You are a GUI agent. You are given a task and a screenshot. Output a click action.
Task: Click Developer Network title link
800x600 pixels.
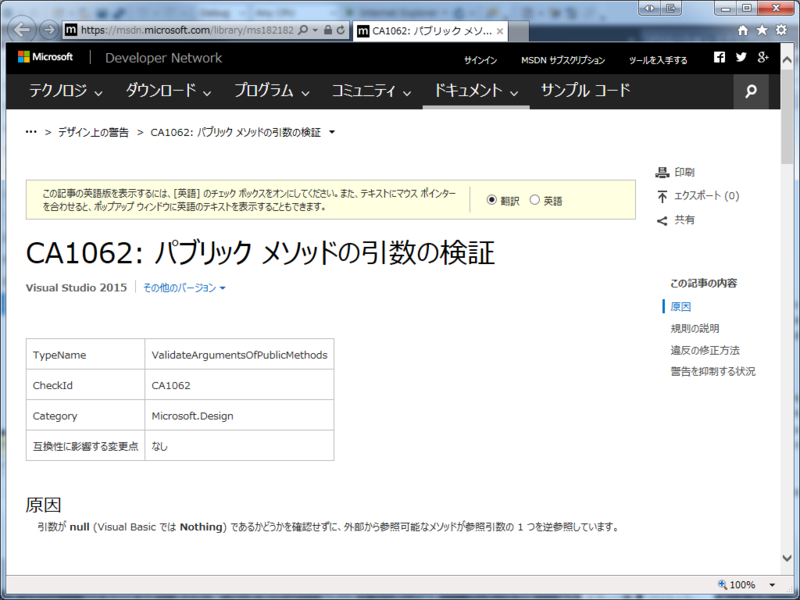(x=163, y=58)
